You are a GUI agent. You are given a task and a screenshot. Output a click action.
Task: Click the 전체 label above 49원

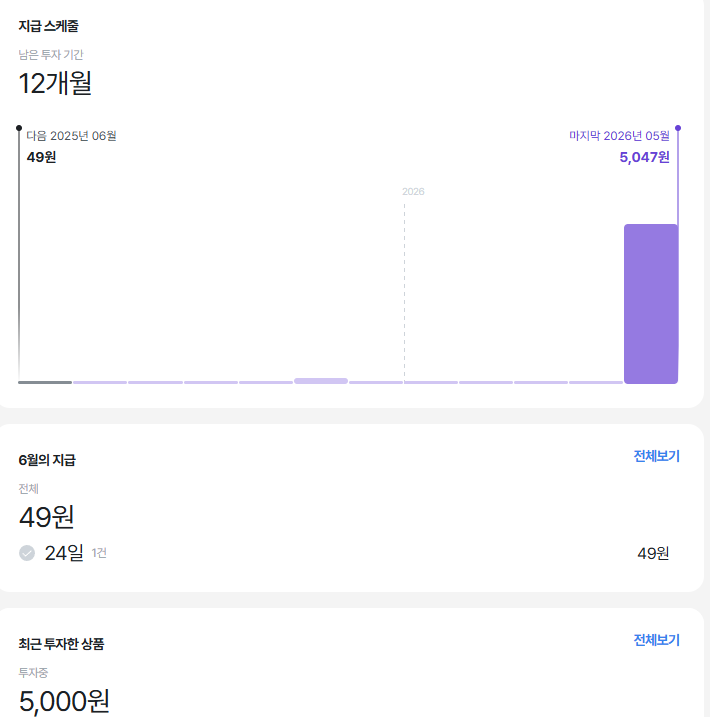[x=28, y=489]
